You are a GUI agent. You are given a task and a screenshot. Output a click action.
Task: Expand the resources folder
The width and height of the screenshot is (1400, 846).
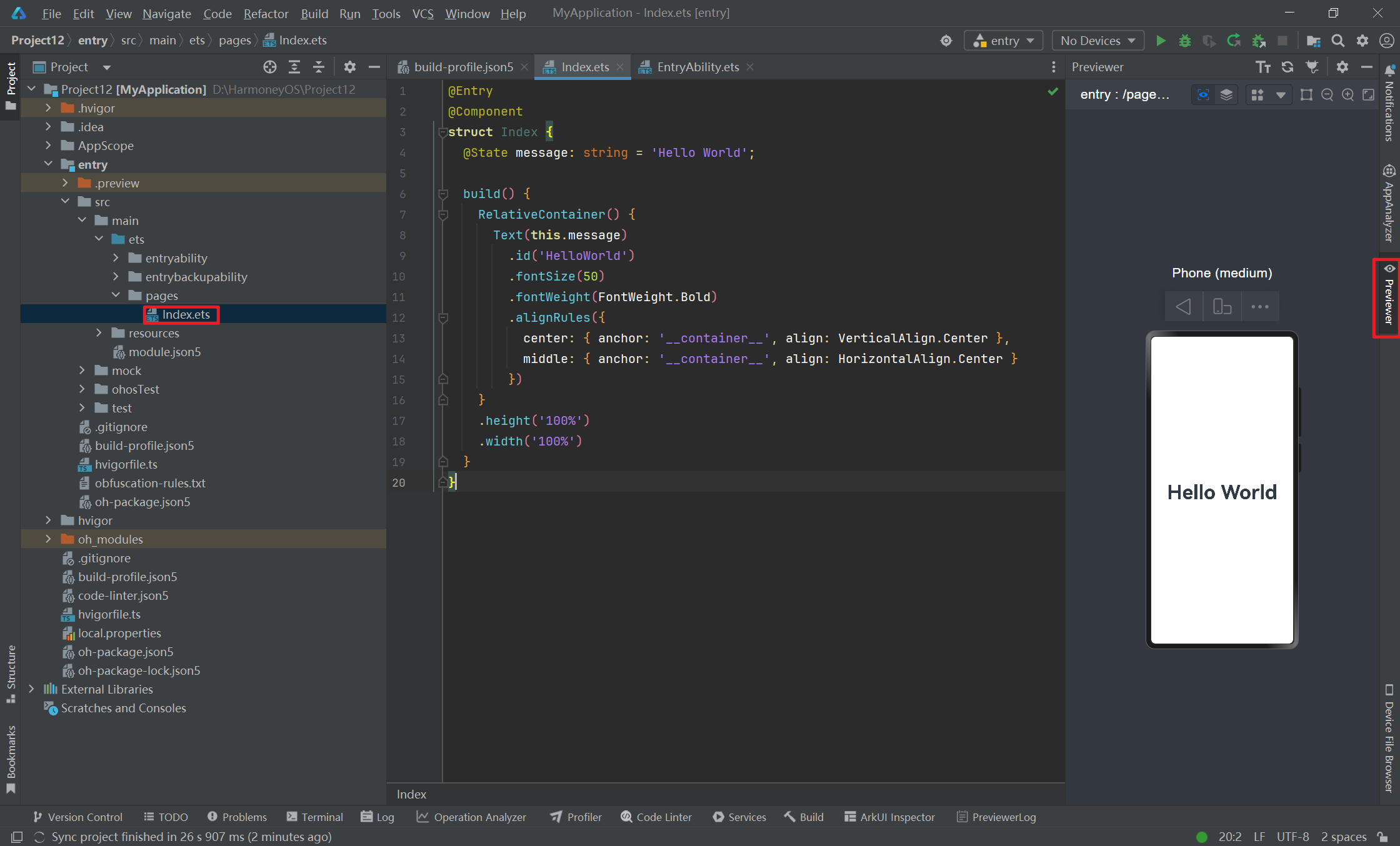click(99, 333)
